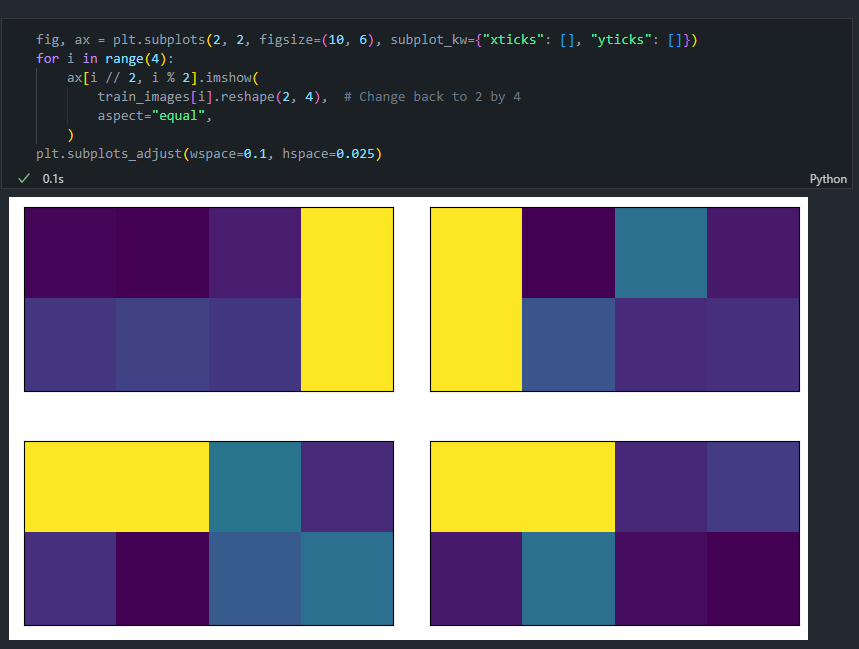Screen dimensions: 859x649
Task: Click the top-left subplot image
Action: pos(208,298)
